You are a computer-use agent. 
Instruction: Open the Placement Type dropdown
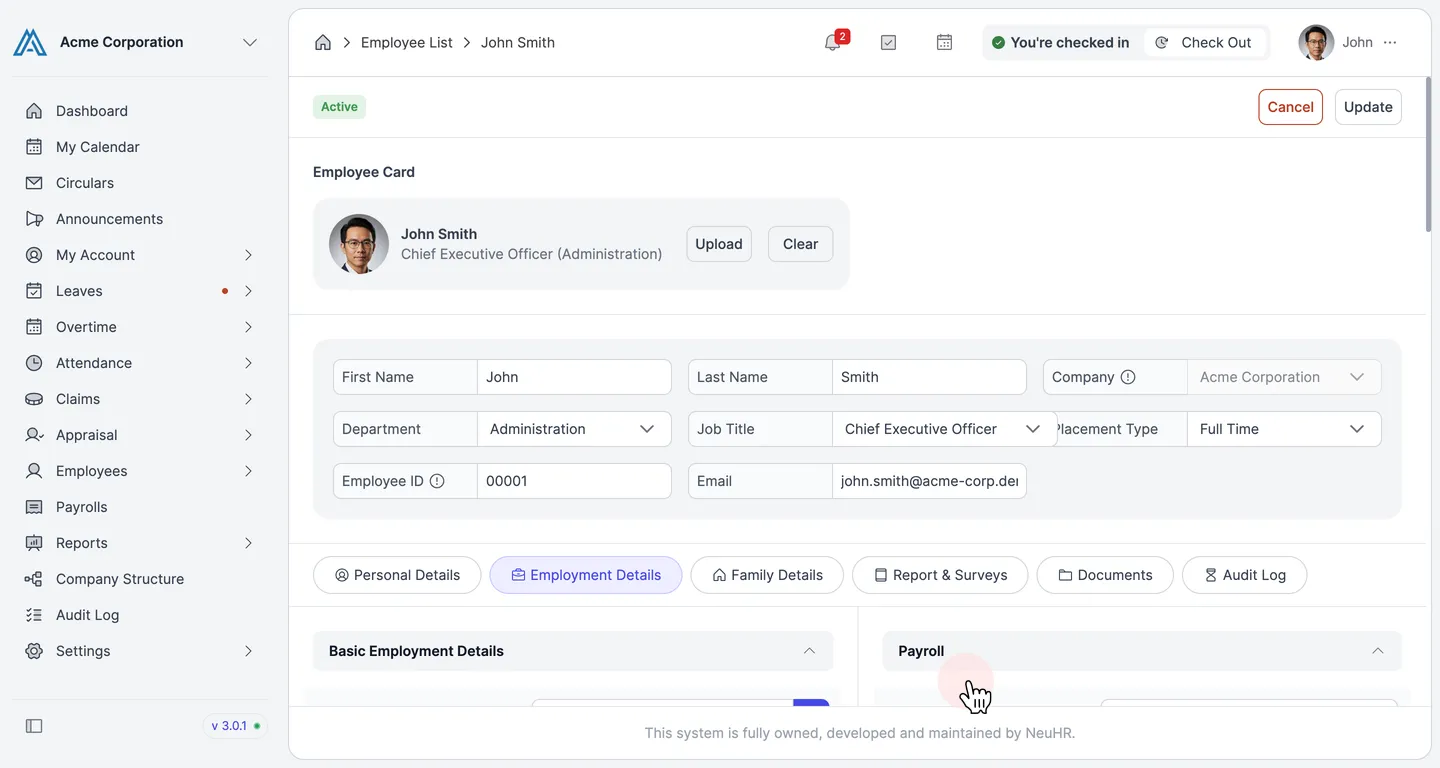(x=1284, y=429)
